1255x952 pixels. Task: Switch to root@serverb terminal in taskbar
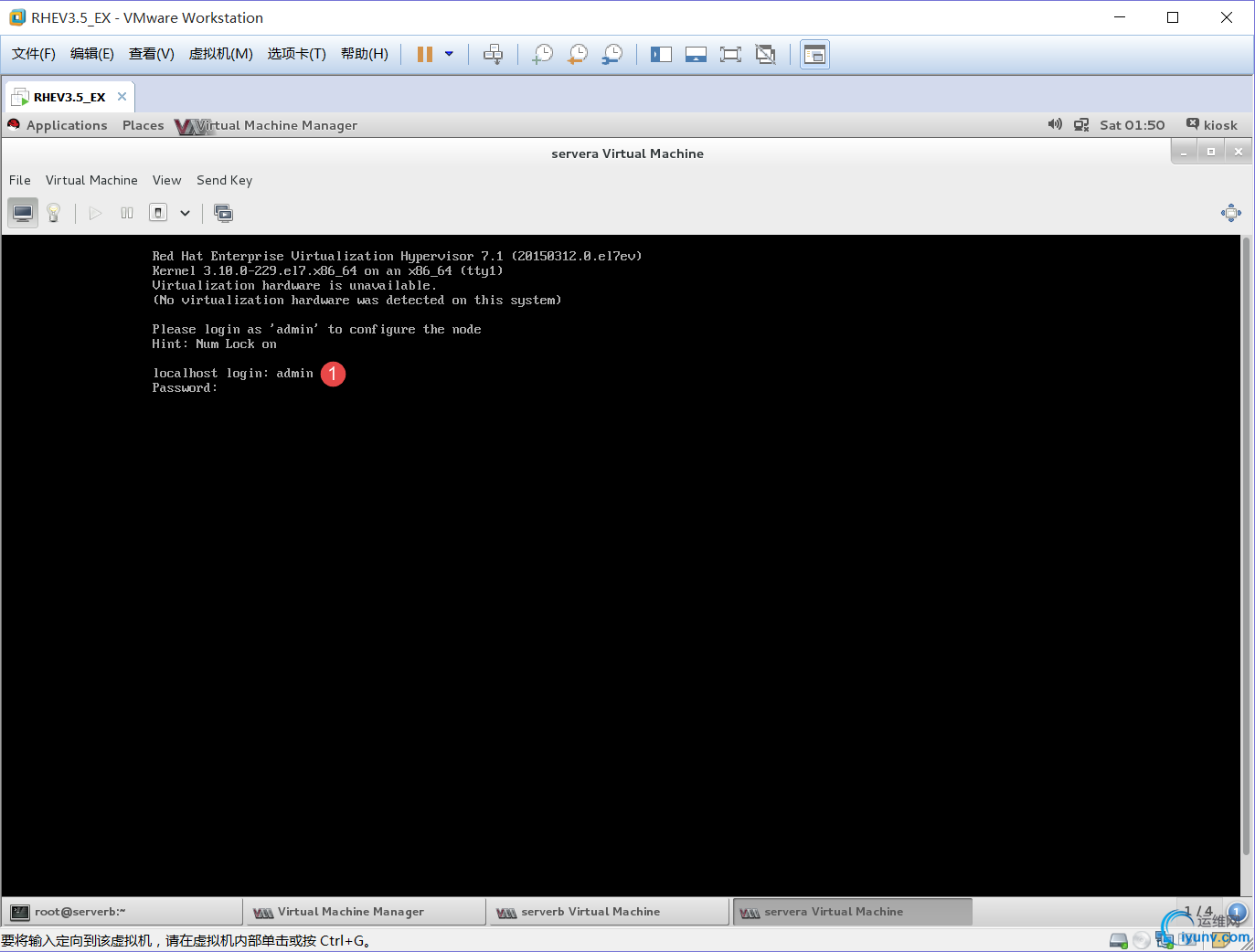coord(122,912)
